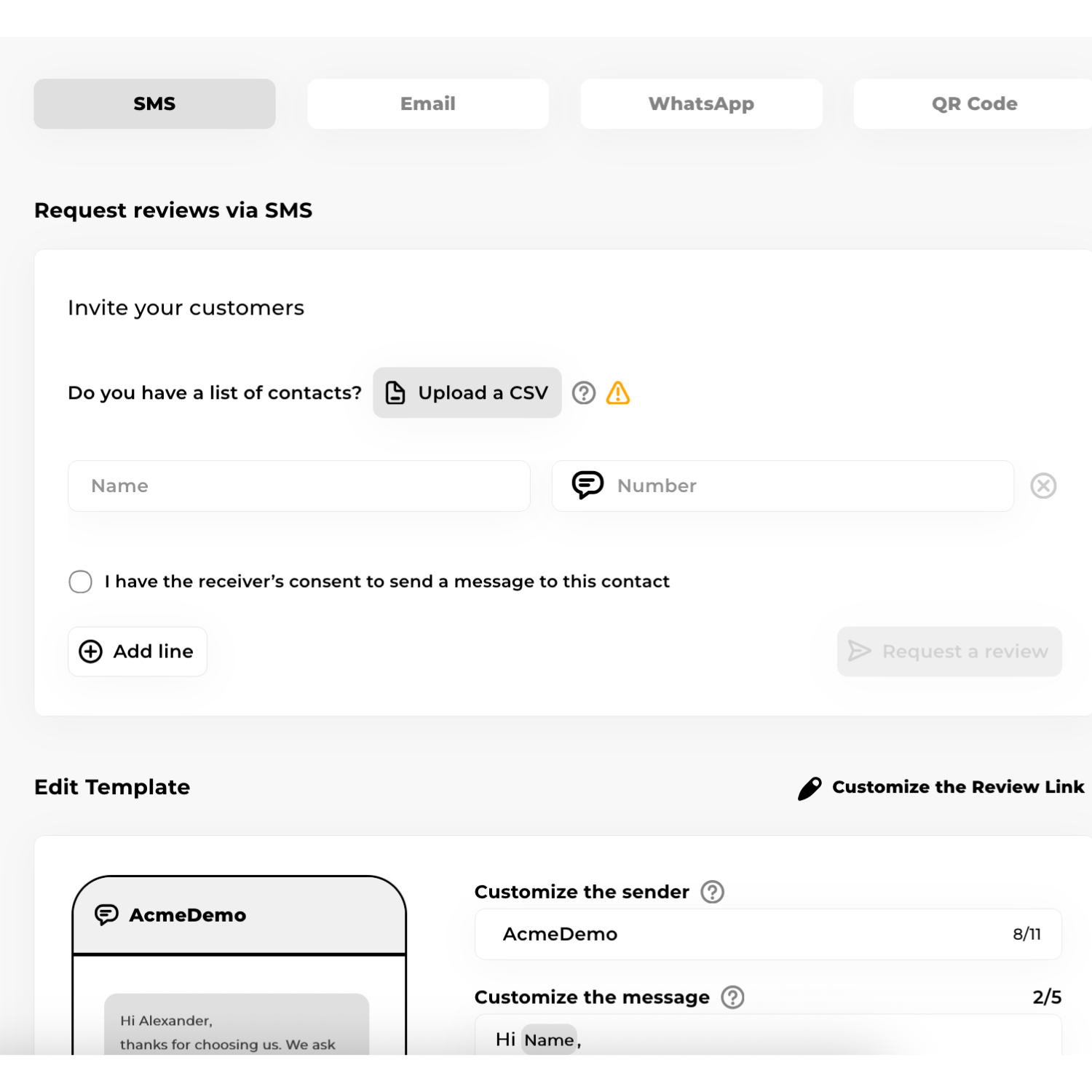Focus the Number input field
This screenshot has width=1092, height=1092.
pos(783,486)
